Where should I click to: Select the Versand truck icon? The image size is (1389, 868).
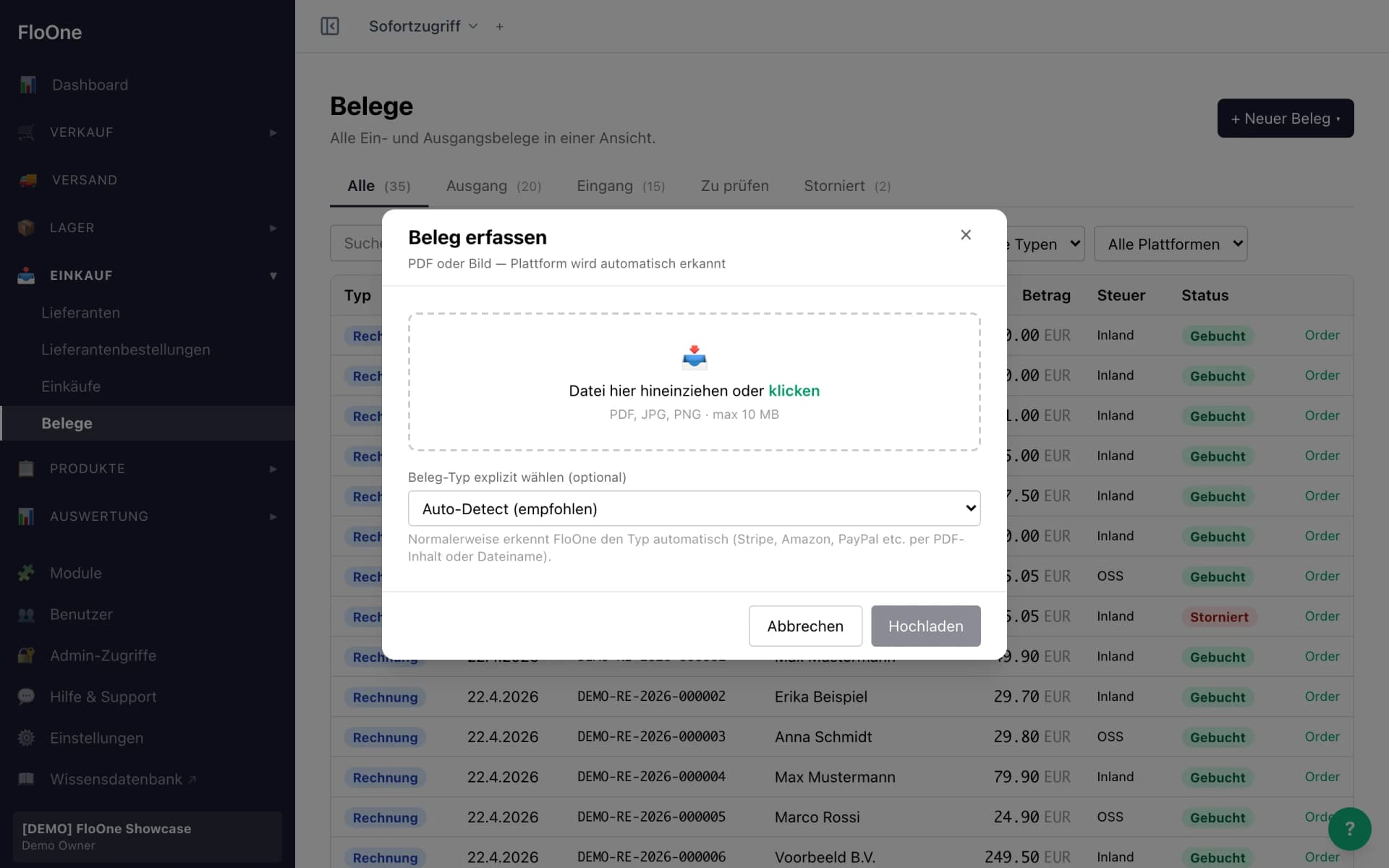tap(27, 180)
